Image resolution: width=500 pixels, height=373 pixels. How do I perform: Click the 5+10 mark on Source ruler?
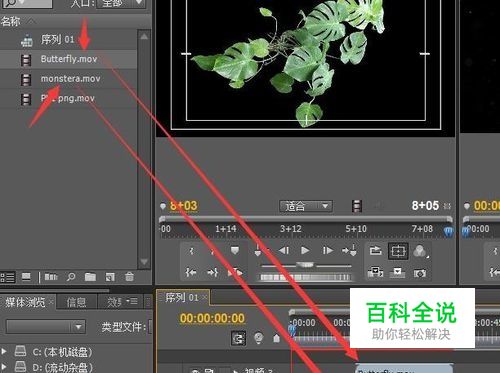coord(356,229)
